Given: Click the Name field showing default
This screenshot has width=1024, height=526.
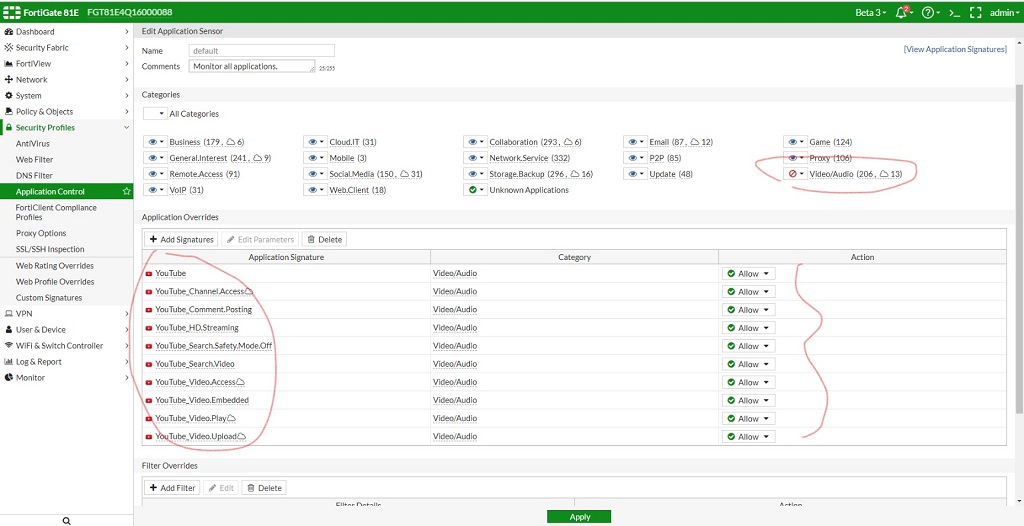Looking at the screenshot, I should click(x=261, y=50).
